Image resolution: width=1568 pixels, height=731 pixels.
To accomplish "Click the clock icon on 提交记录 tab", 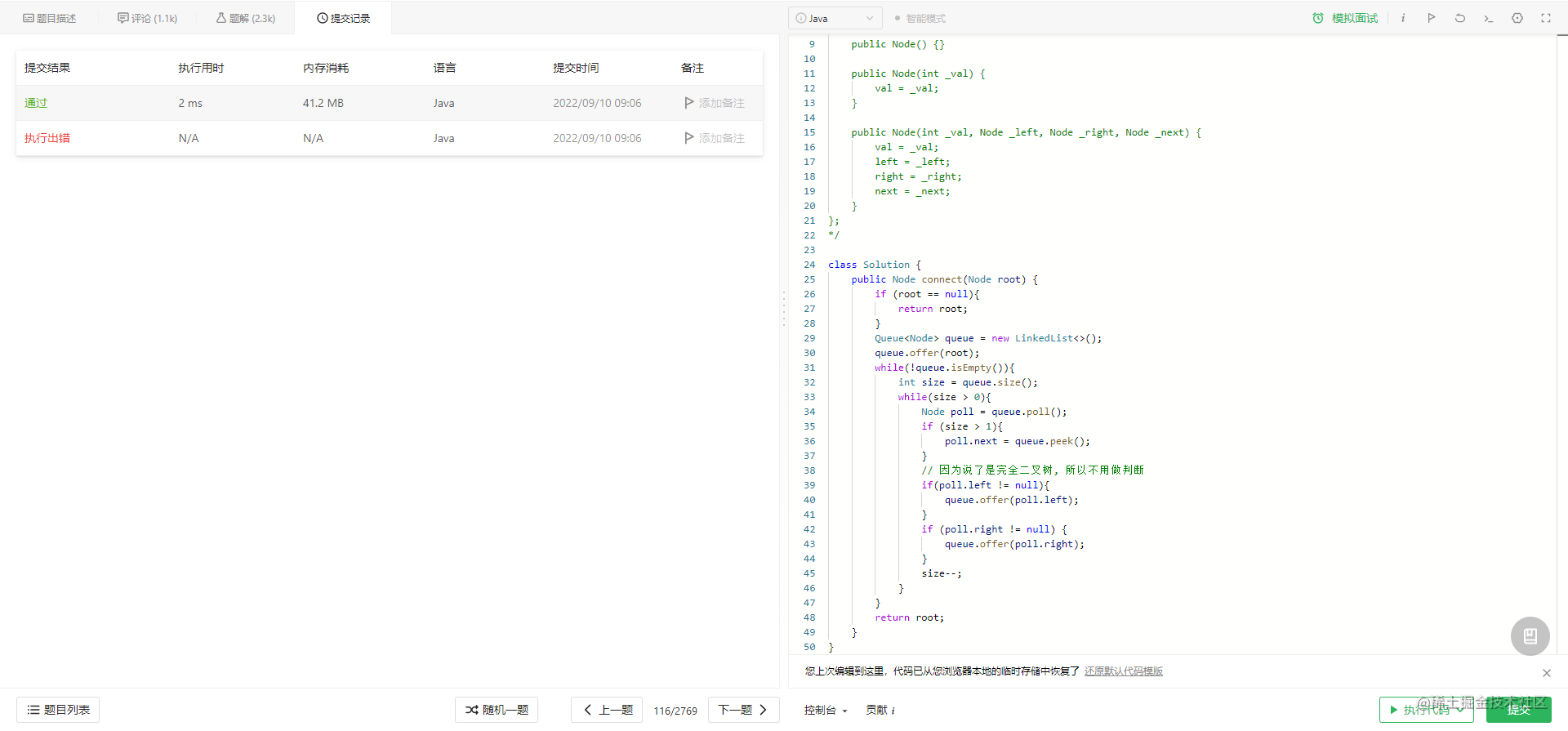I will click(323, 18).
